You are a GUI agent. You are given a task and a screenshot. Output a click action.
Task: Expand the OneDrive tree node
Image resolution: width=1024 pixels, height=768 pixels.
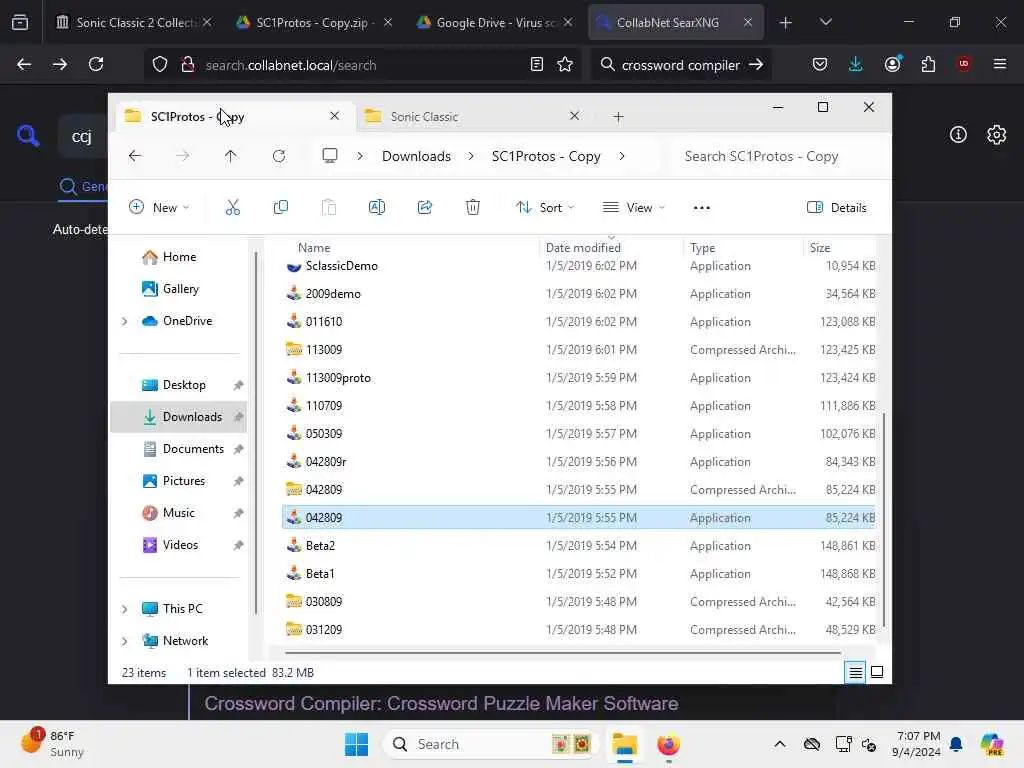[x=125, y=321]
